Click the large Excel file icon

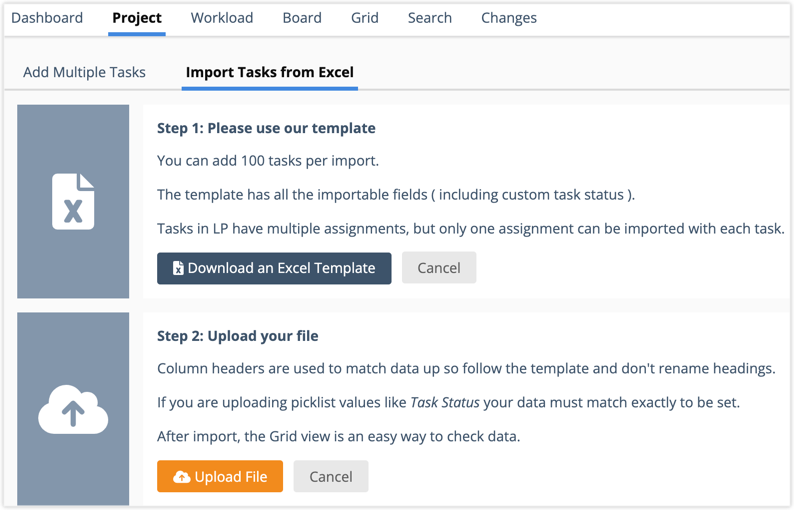point(73,201)
